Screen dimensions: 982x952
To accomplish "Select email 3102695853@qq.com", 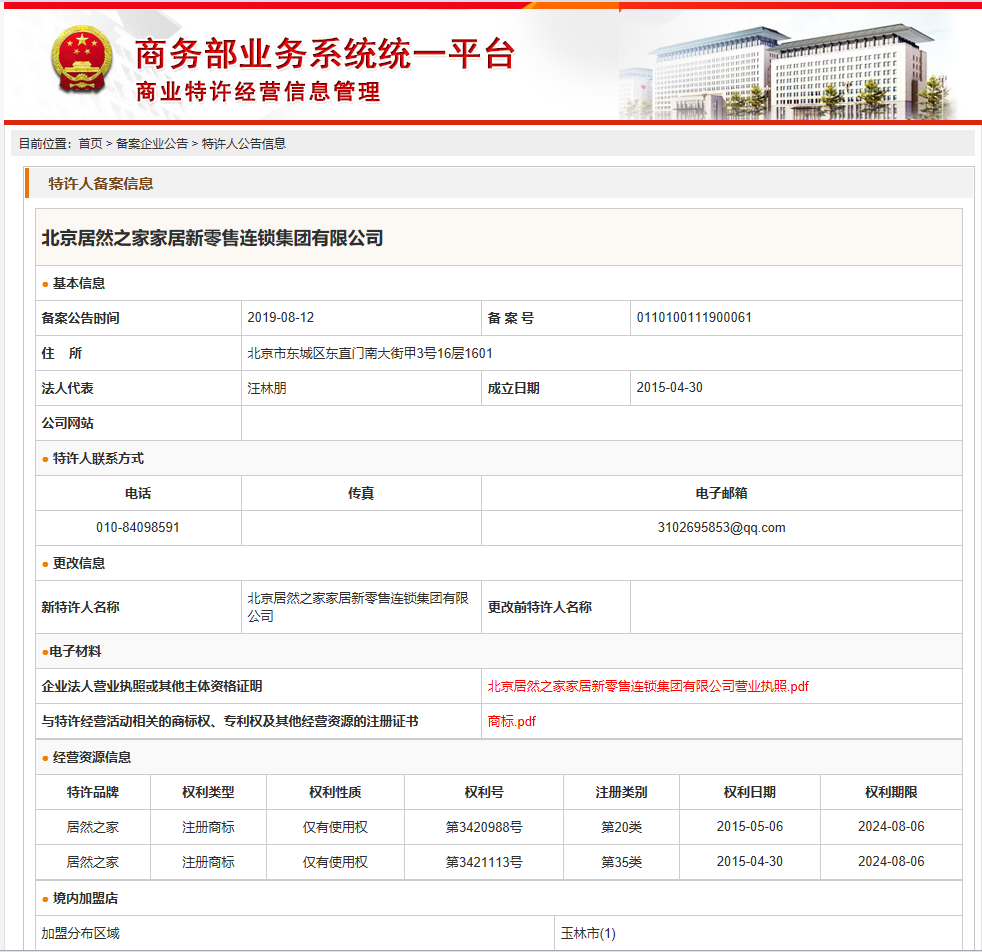I will point(721,527).
